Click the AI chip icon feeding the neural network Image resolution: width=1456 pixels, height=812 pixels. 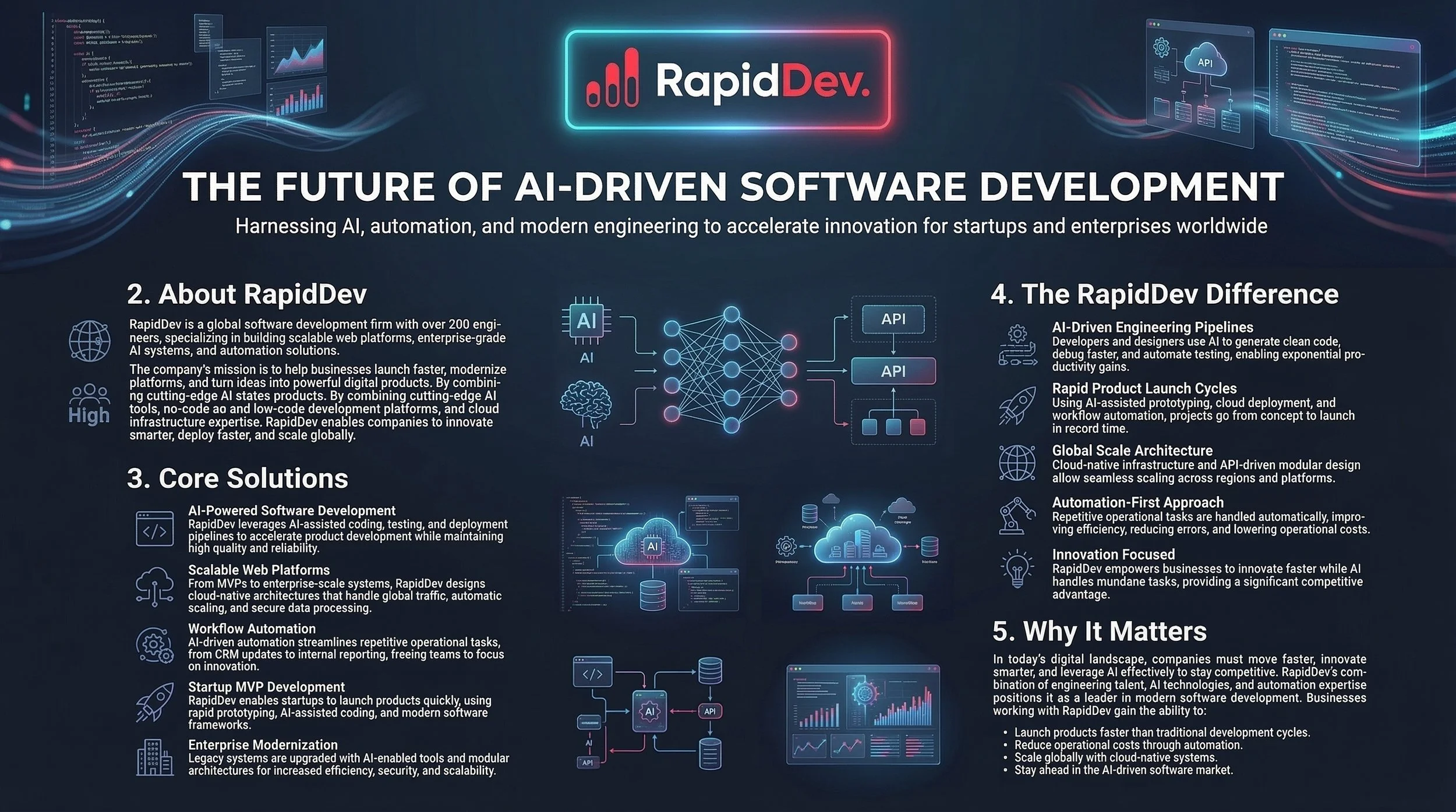click(586, 321)
